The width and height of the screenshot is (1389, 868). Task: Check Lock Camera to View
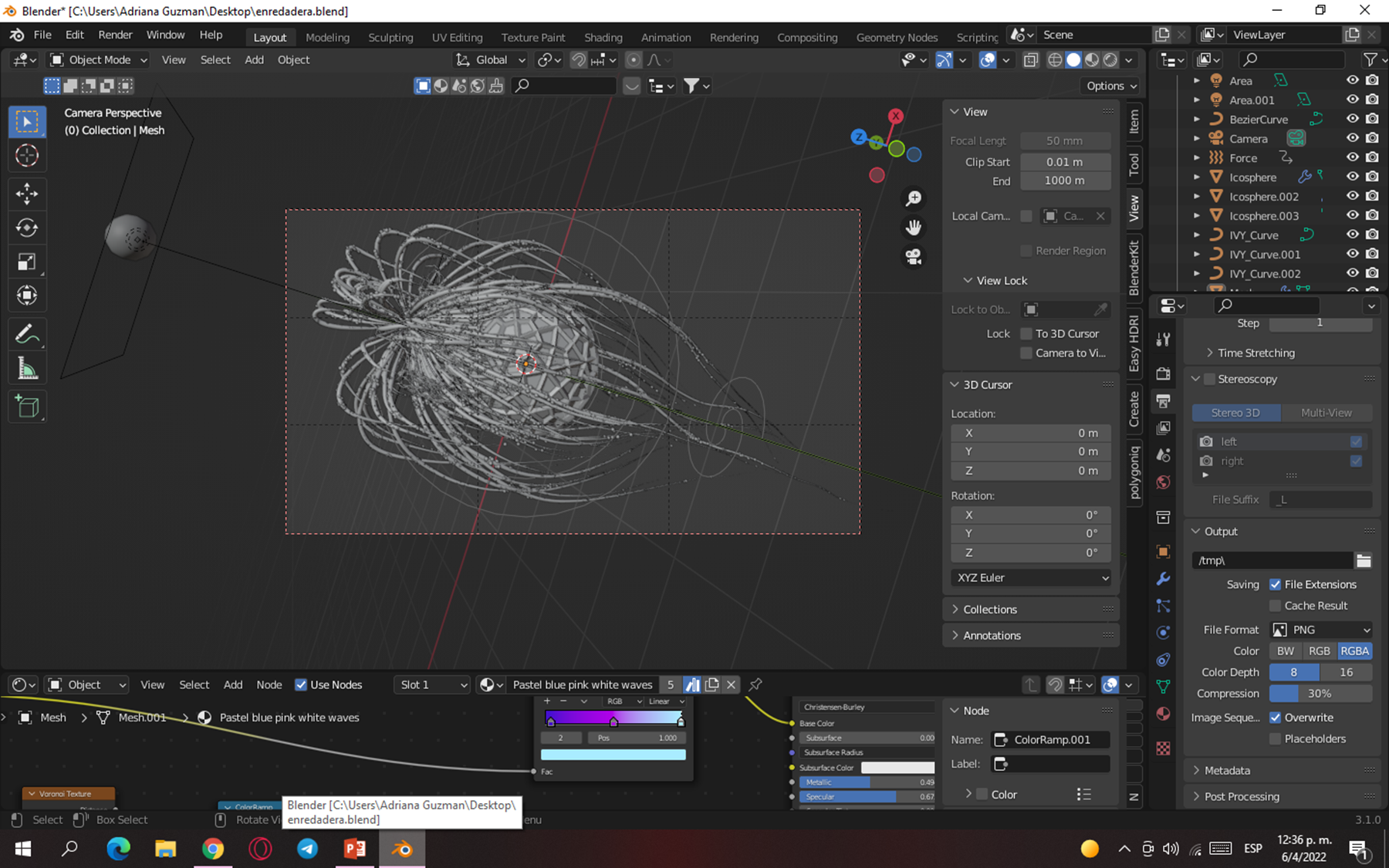point(1026,353)
